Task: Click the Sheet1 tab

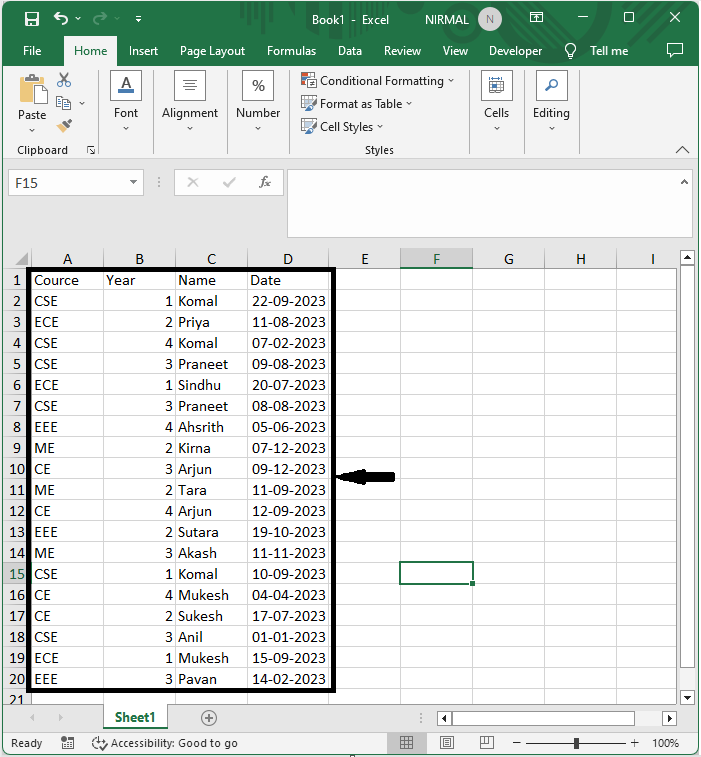Action: point(135,717)
